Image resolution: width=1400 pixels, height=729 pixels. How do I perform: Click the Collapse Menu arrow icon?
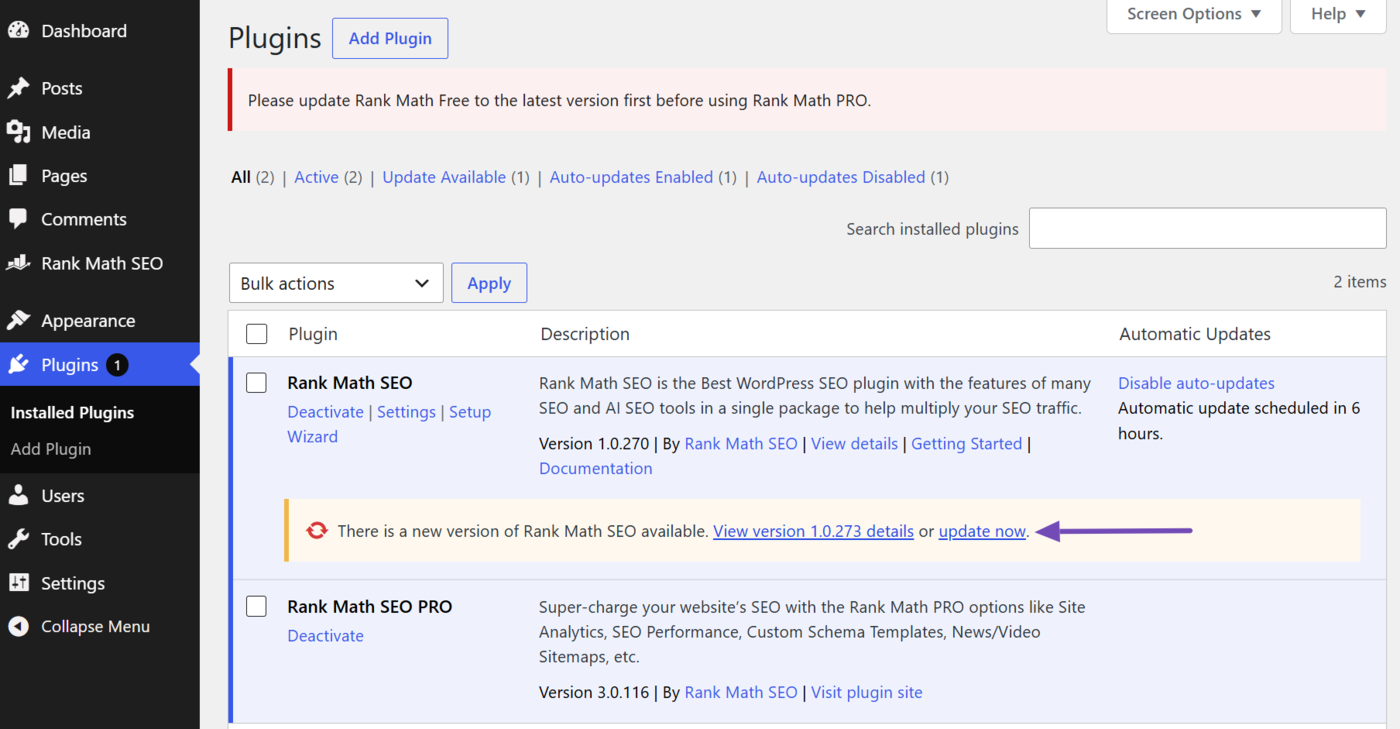point(18,627)
